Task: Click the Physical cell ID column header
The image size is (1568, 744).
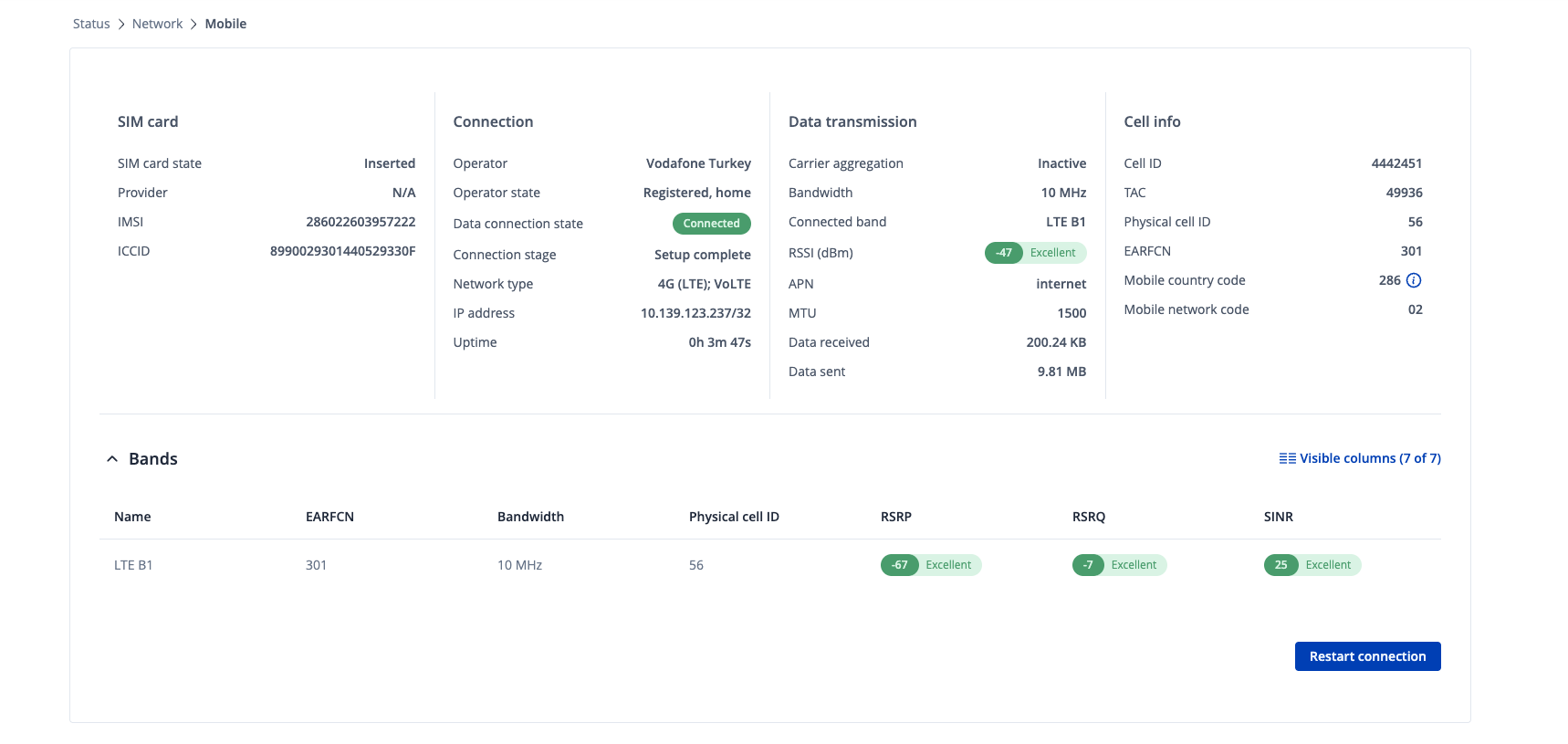Action: [734, 517]
